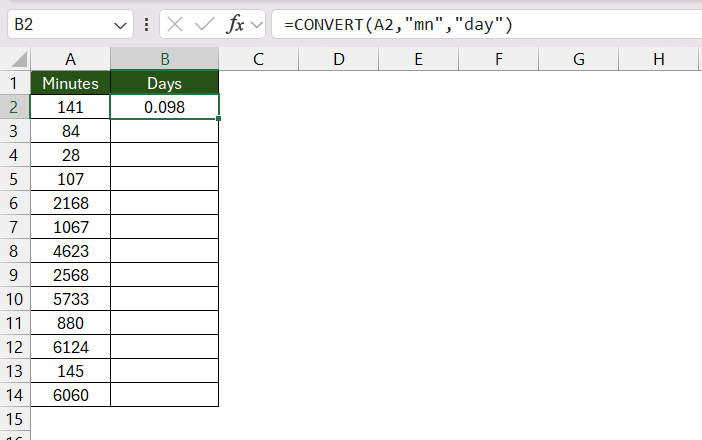
Task: Select cell containing 6060
Action: click(70, 395)
